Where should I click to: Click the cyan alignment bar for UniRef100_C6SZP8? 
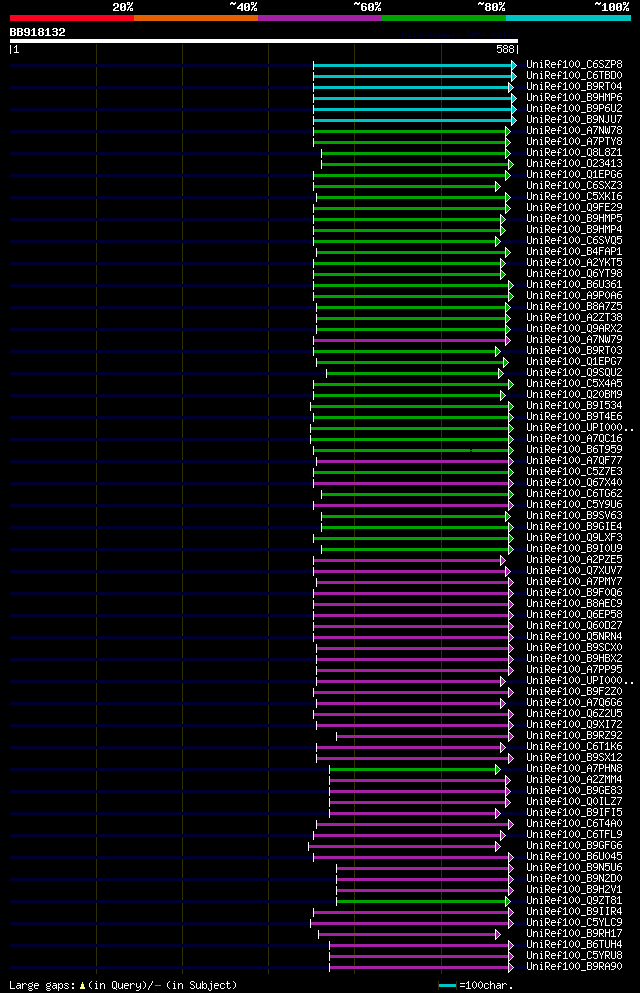coord(415,65)
